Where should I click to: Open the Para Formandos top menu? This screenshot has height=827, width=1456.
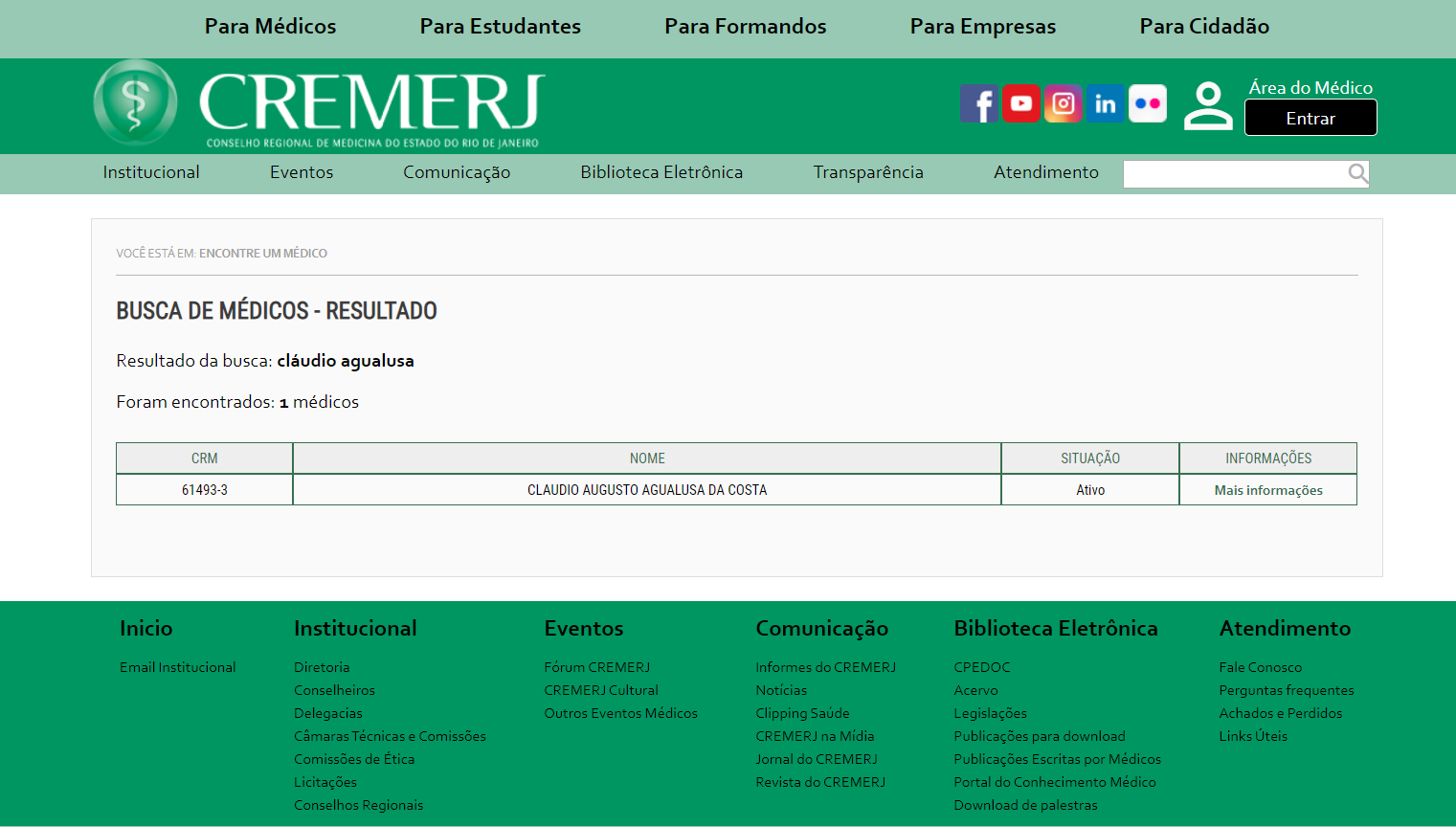click(746, 27)
